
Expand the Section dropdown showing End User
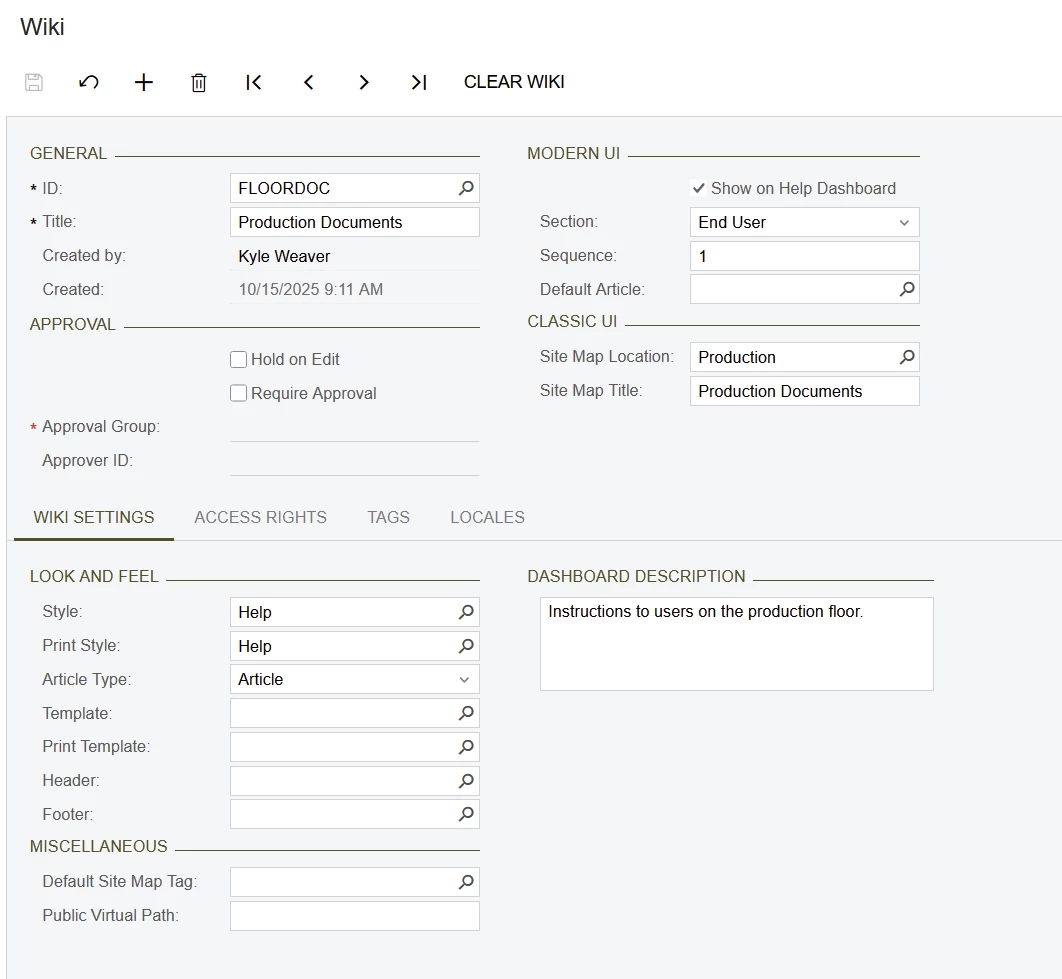(x=805, y=222)
